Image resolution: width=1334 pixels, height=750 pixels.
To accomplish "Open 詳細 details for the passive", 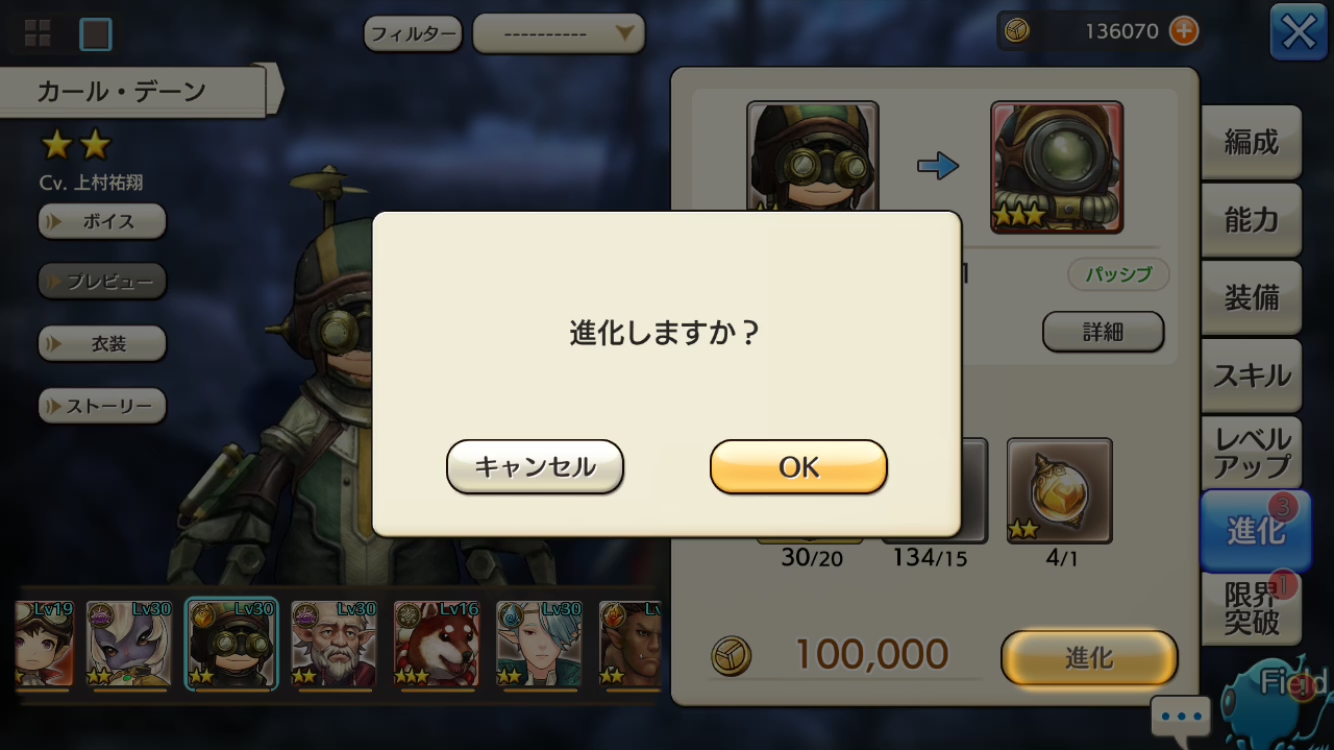I will (1103, 332).
